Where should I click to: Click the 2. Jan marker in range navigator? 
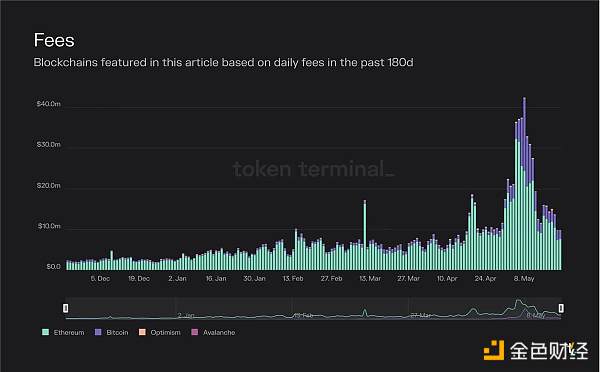(186, 316)
